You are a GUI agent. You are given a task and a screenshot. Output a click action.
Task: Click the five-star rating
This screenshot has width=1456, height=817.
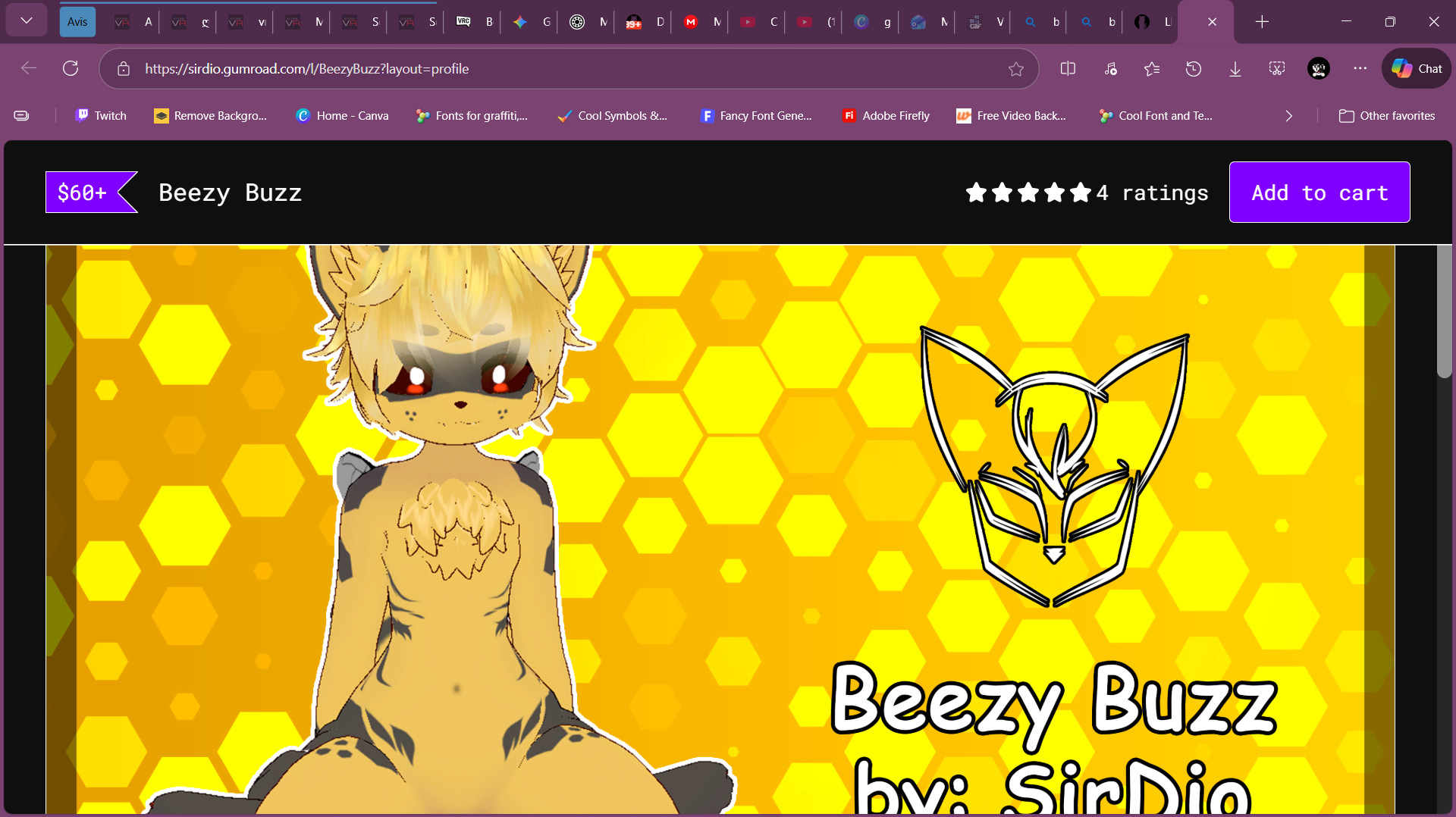[x=1028, y=193]
